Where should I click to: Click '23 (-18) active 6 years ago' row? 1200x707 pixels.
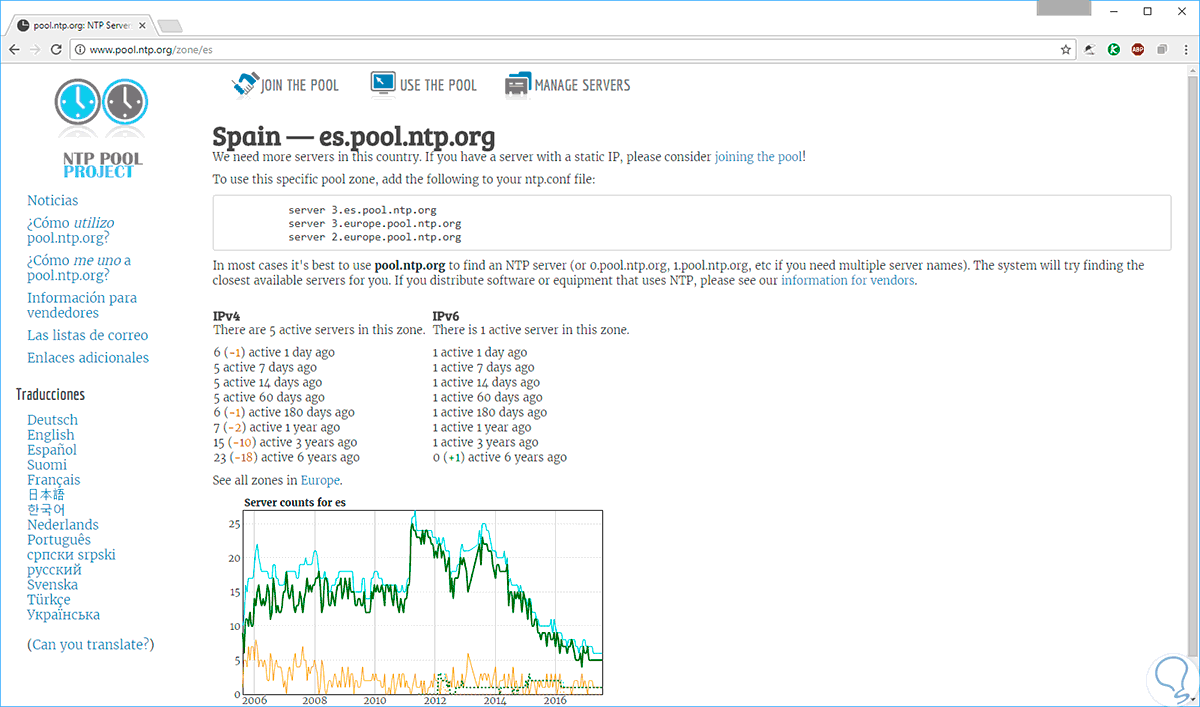[x=286, y=457]
